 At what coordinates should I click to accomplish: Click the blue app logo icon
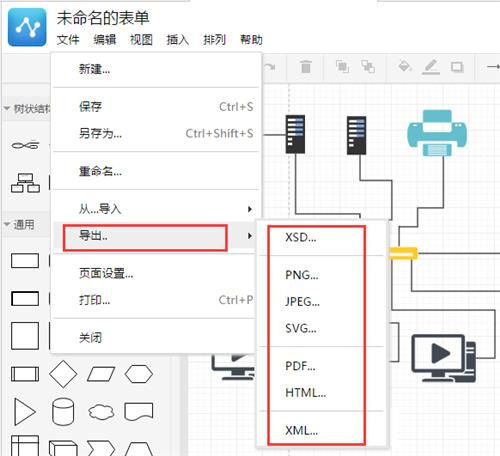tap(27, 27)
